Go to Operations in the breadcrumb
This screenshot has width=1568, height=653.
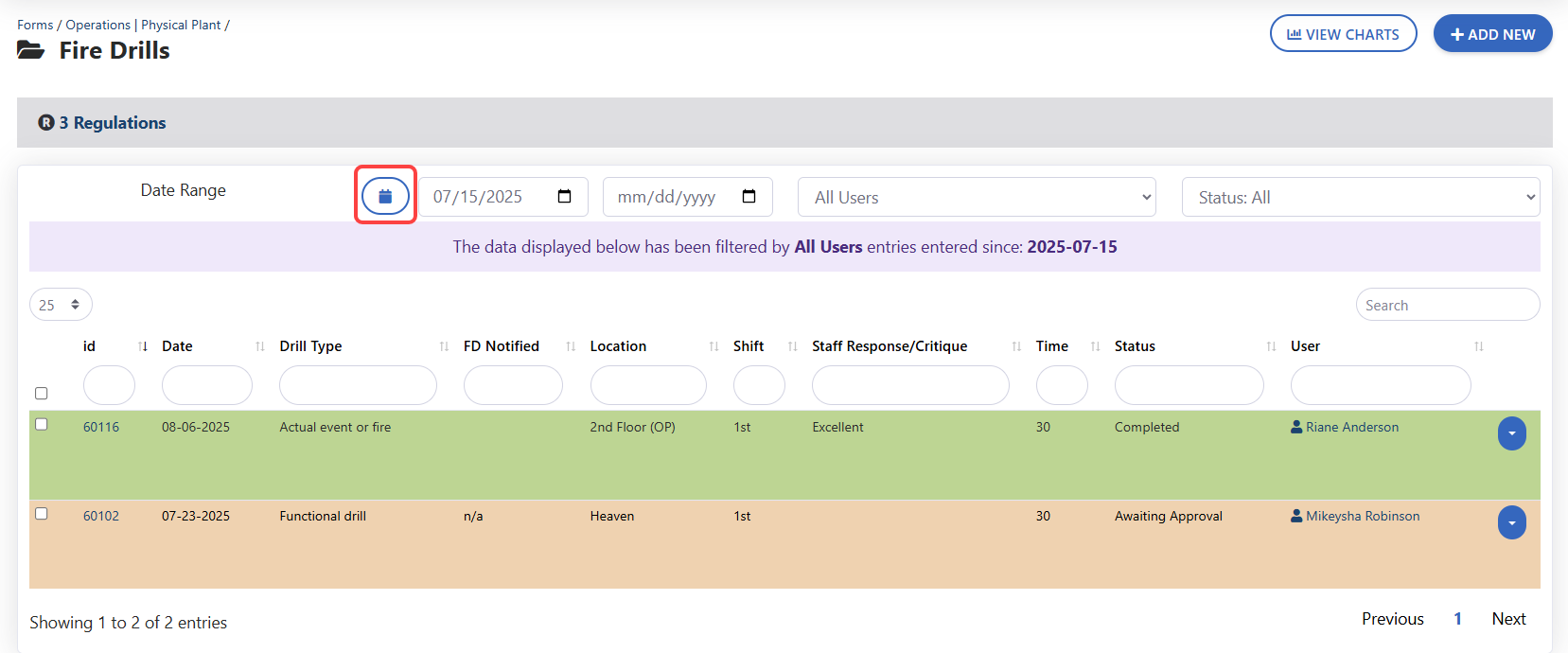point(97,25)
